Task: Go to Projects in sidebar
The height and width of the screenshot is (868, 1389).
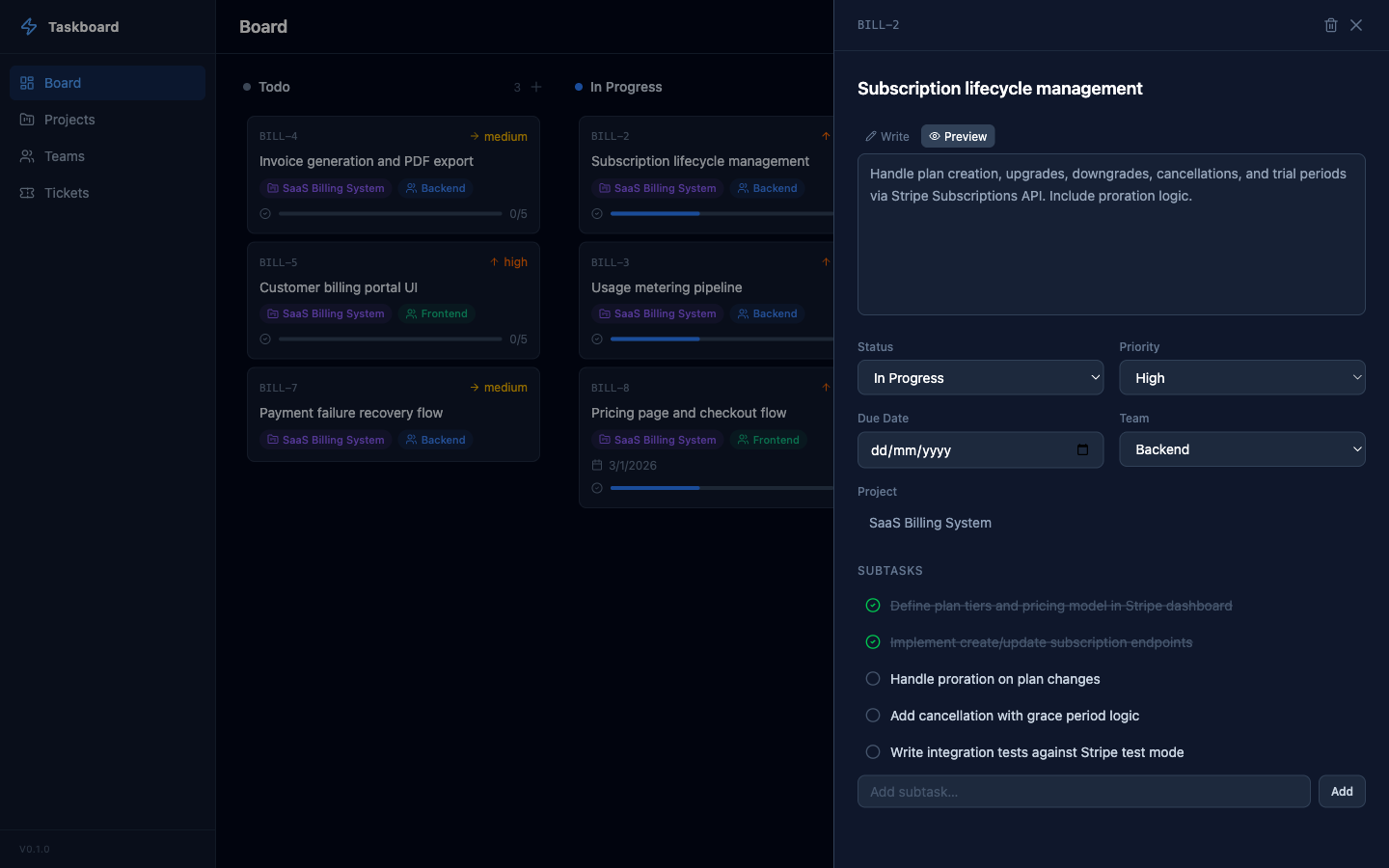Action: pos(107,120)
